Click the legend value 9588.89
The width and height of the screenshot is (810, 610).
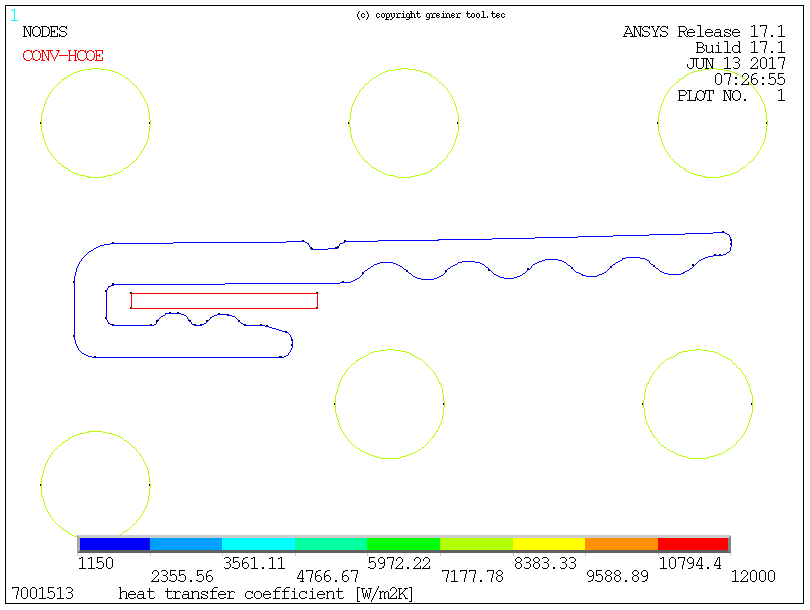pos(618,576)
